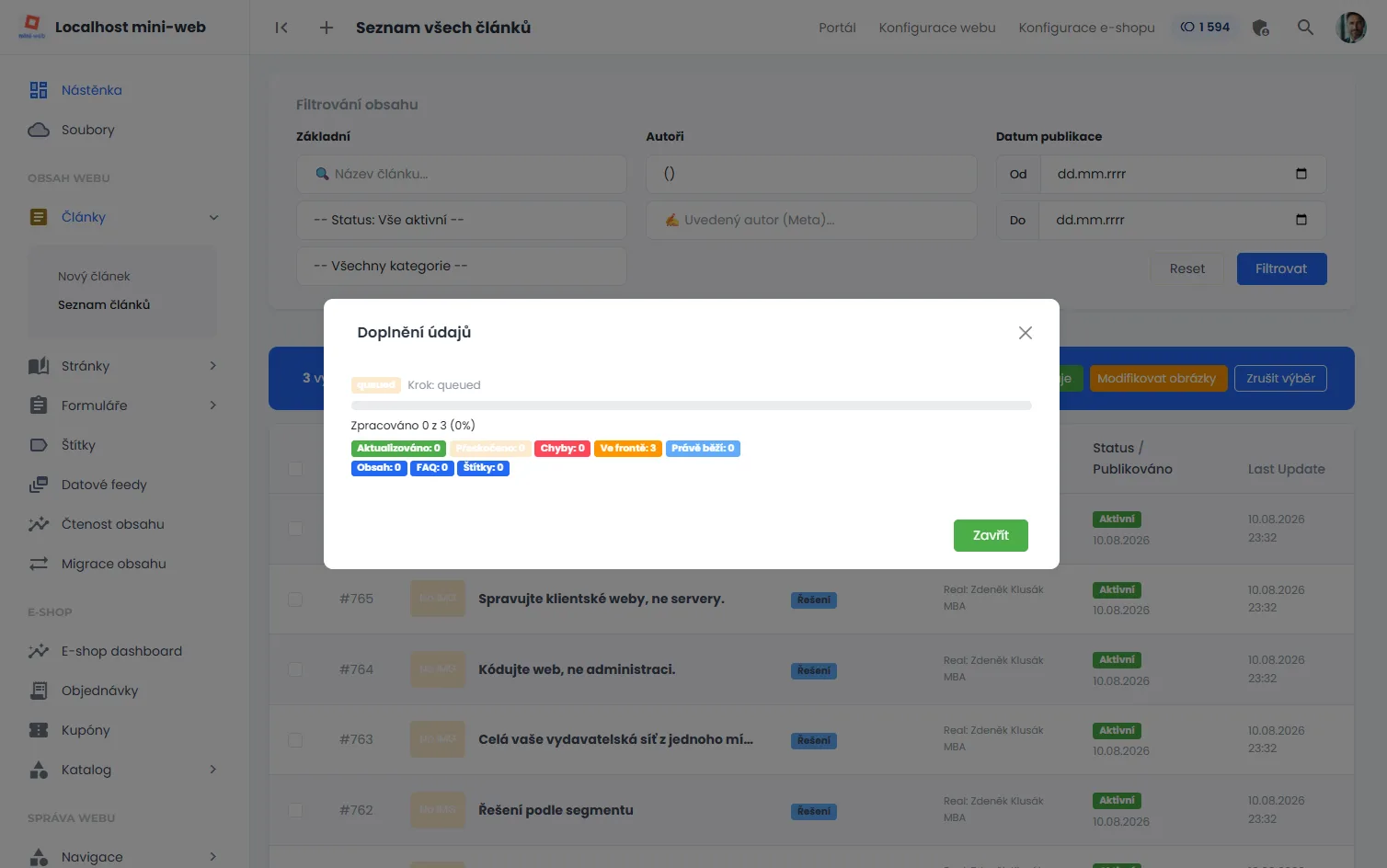This screenshot has height=868, width=1387.
Task: Select the Štítky label icon
Action: click(x=39, y=445)
